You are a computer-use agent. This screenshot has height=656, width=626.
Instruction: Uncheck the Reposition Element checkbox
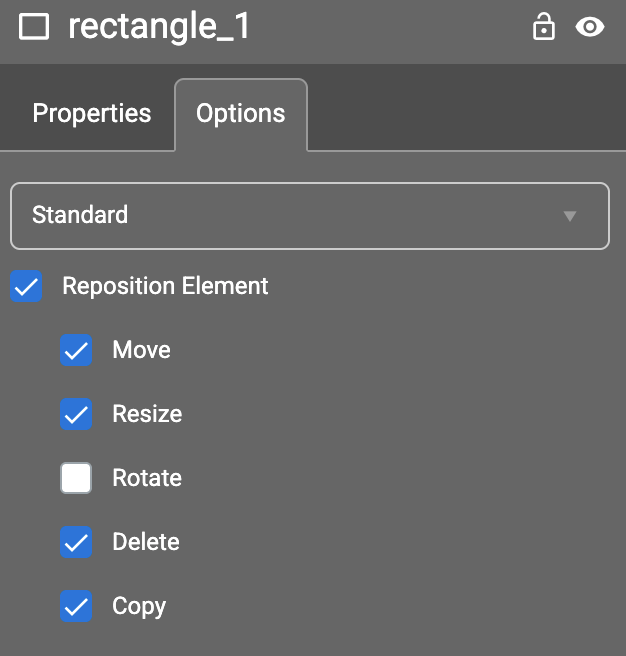click(26, 287)
